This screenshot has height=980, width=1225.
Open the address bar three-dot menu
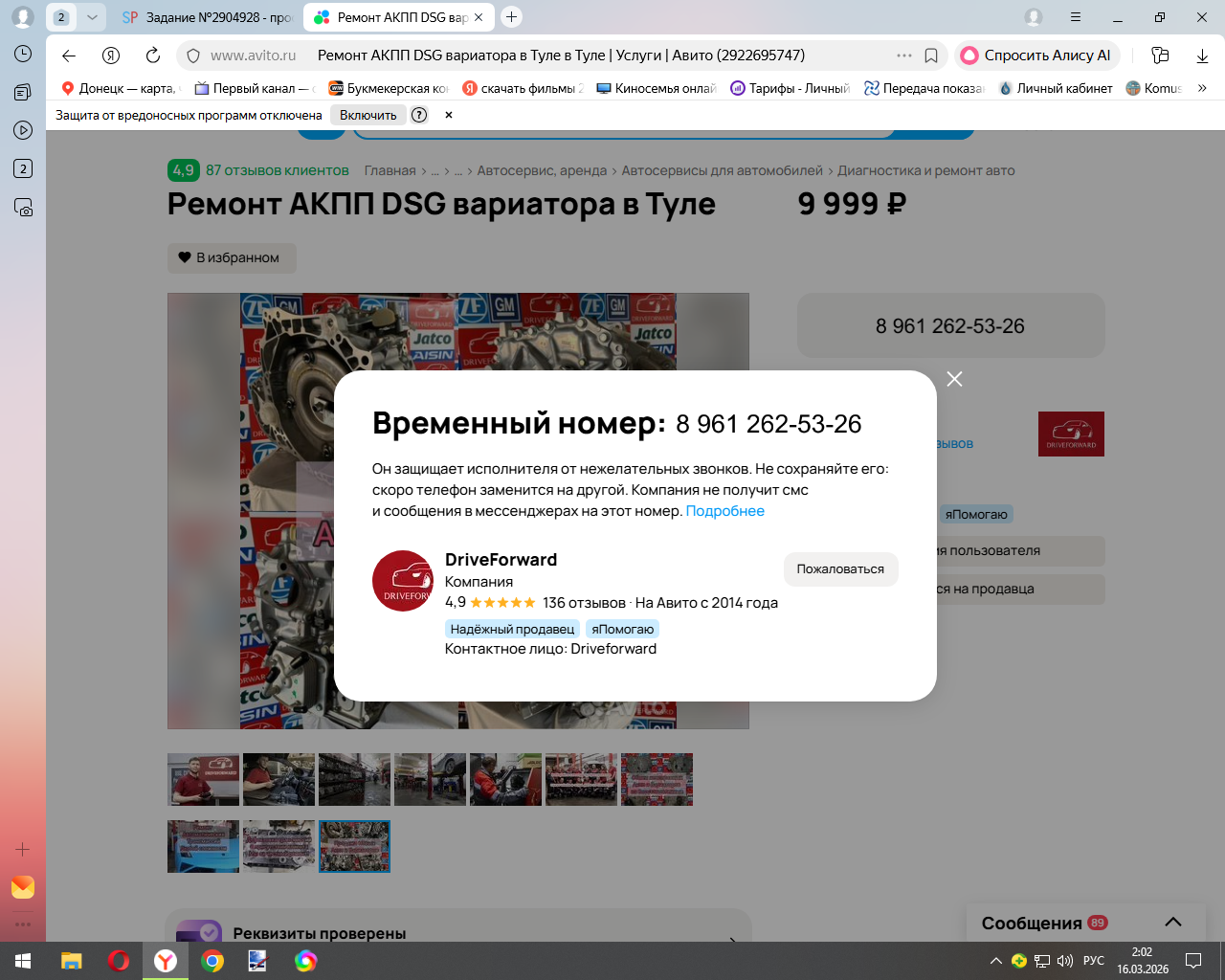click(904, 56)
